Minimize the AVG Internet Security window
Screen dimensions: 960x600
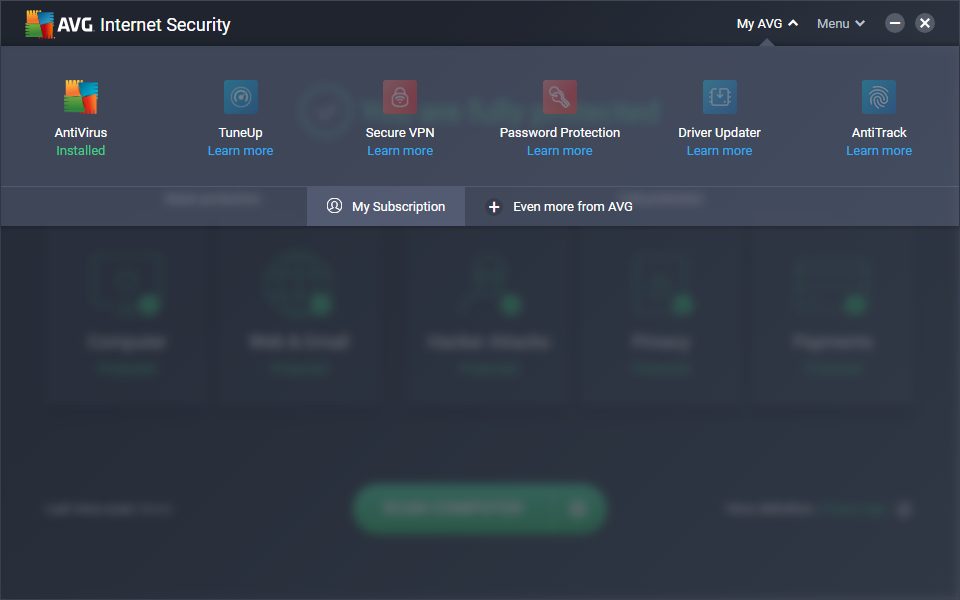point(895,23)
